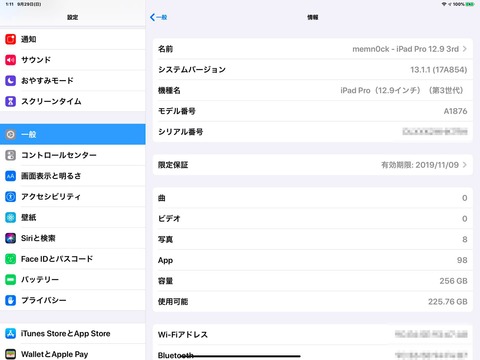This screenshot has width=480, height=360.
Task: Open the スクリーンタイム hourglass icon
Action: (10, 101)
